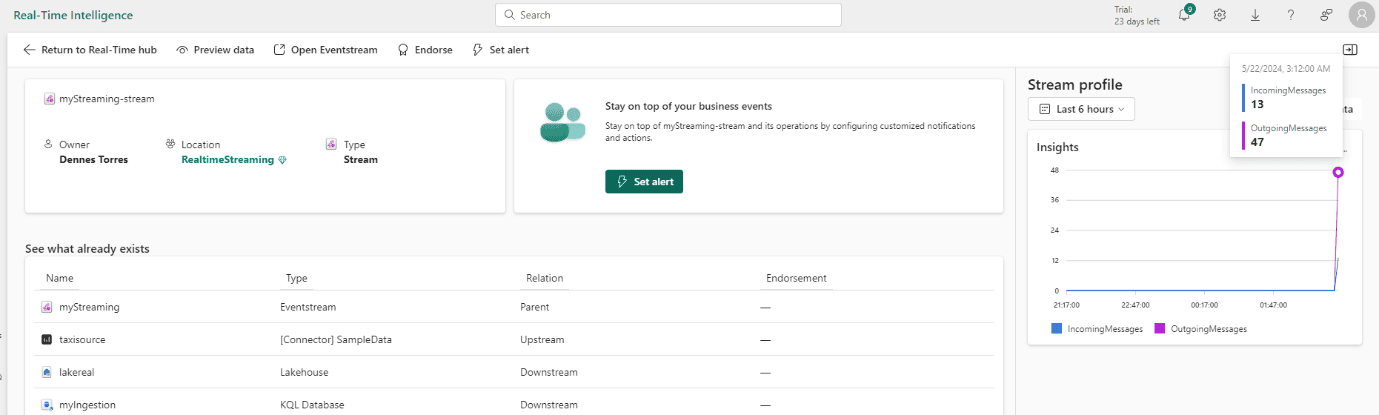
Task: Collapse the Stream profile side pane icon
Action: coord(1350,49)
